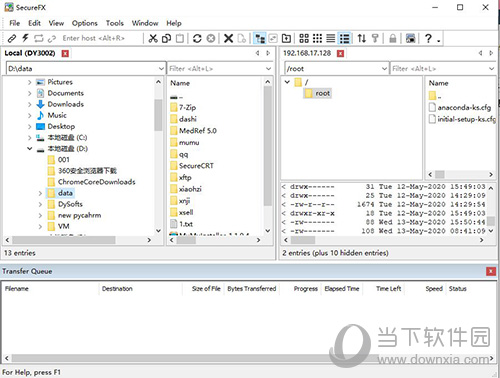Close the Local (DY3002) tab

pyautogui.click(x=65, y=53)
